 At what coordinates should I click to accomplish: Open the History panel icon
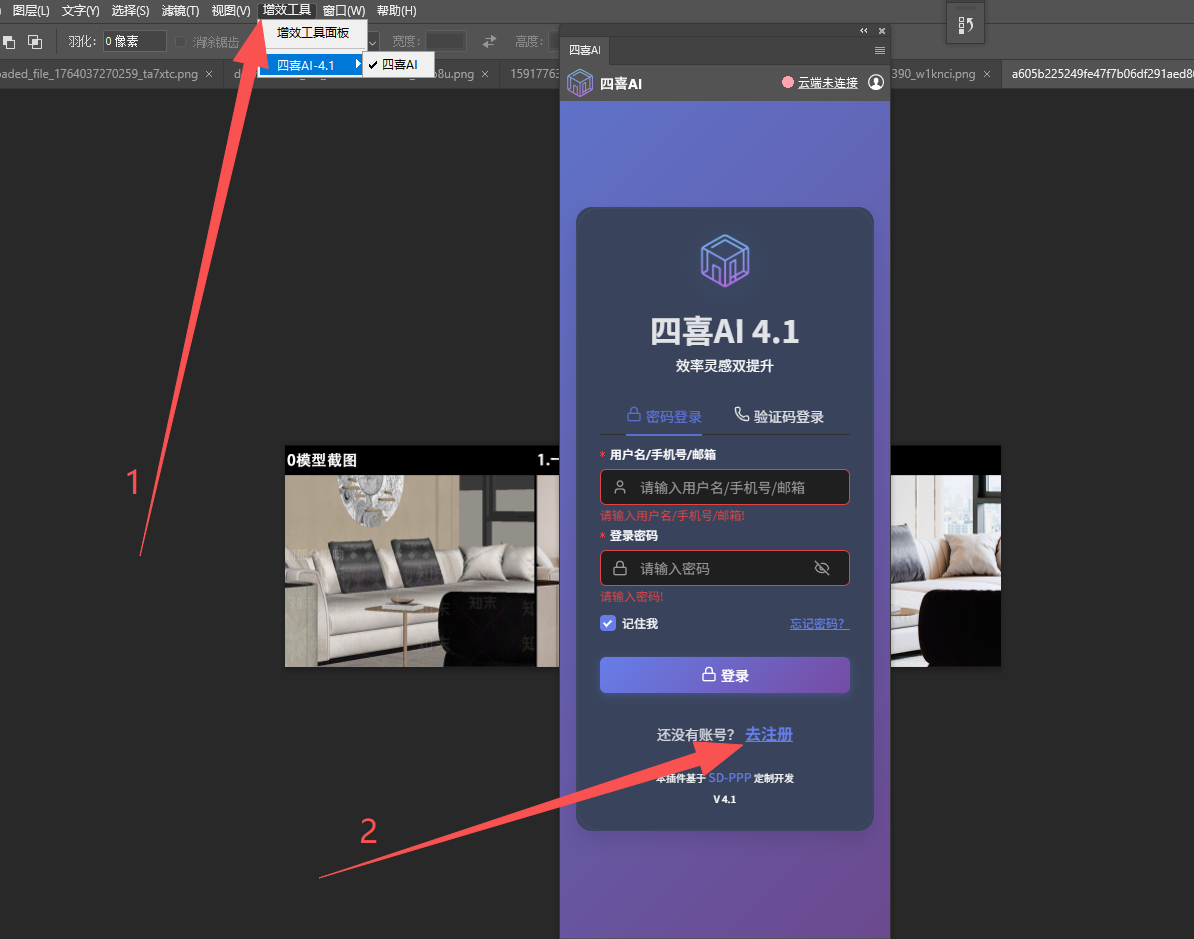tap(966, 26)
